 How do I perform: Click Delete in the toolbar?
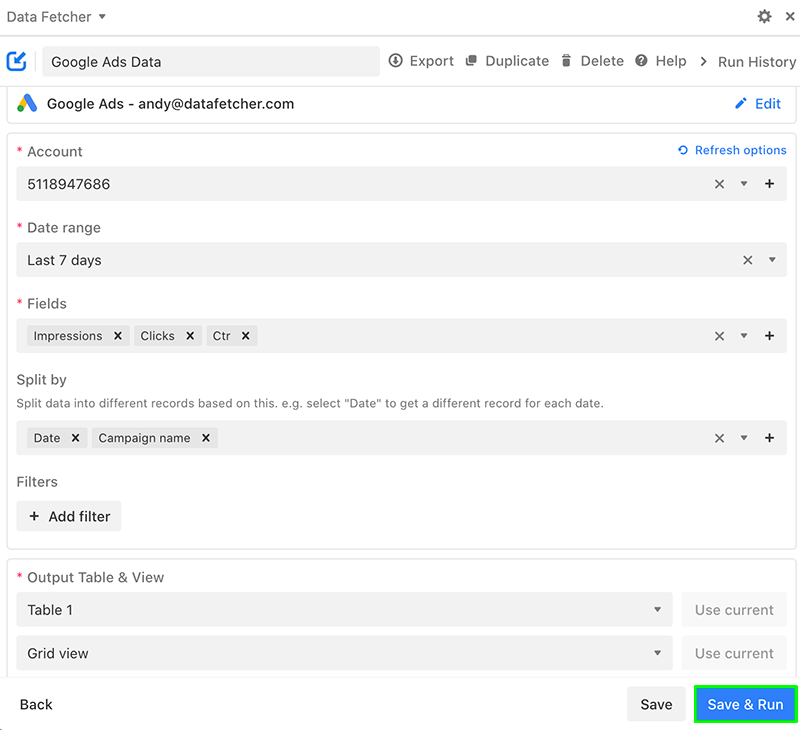click(x=602, y=61)
